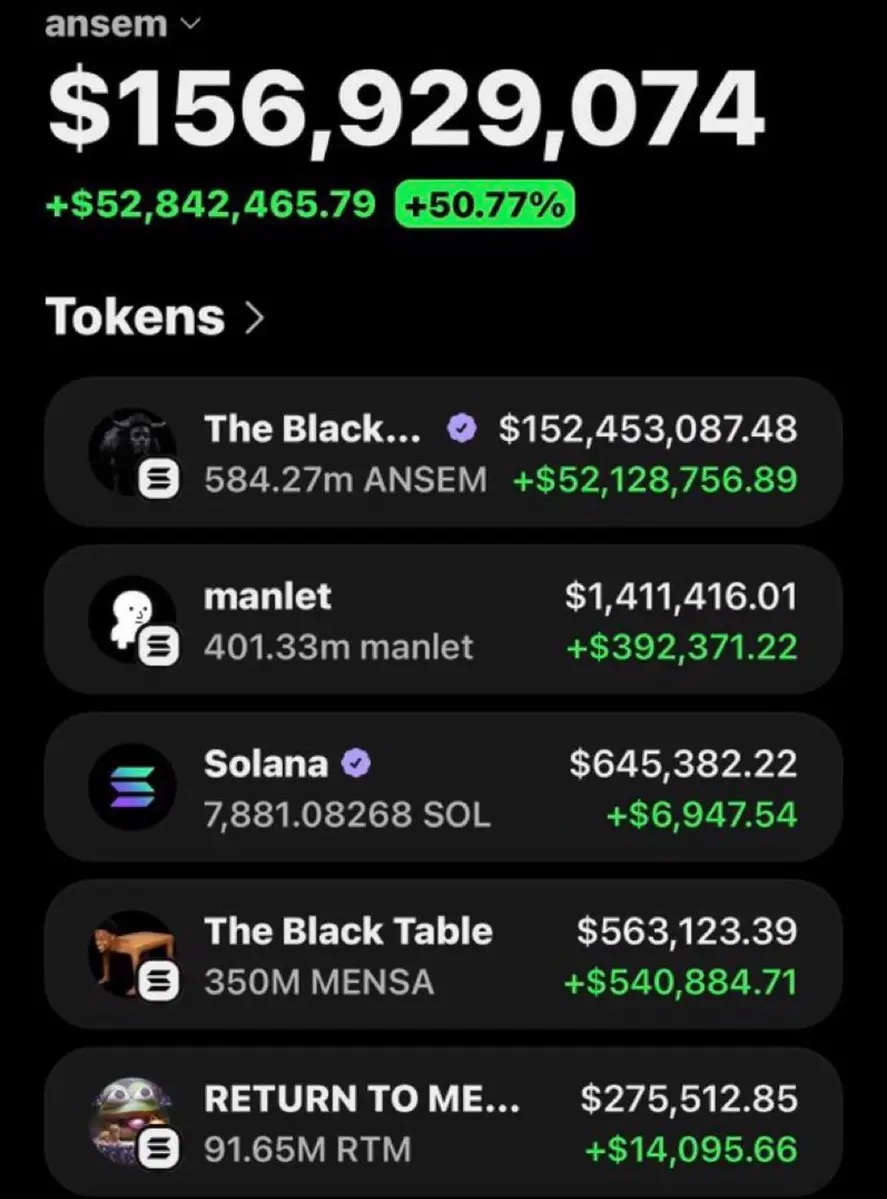Click The Black Table token avatar
Screen dimensions: 887x1199
pos(132,954)
